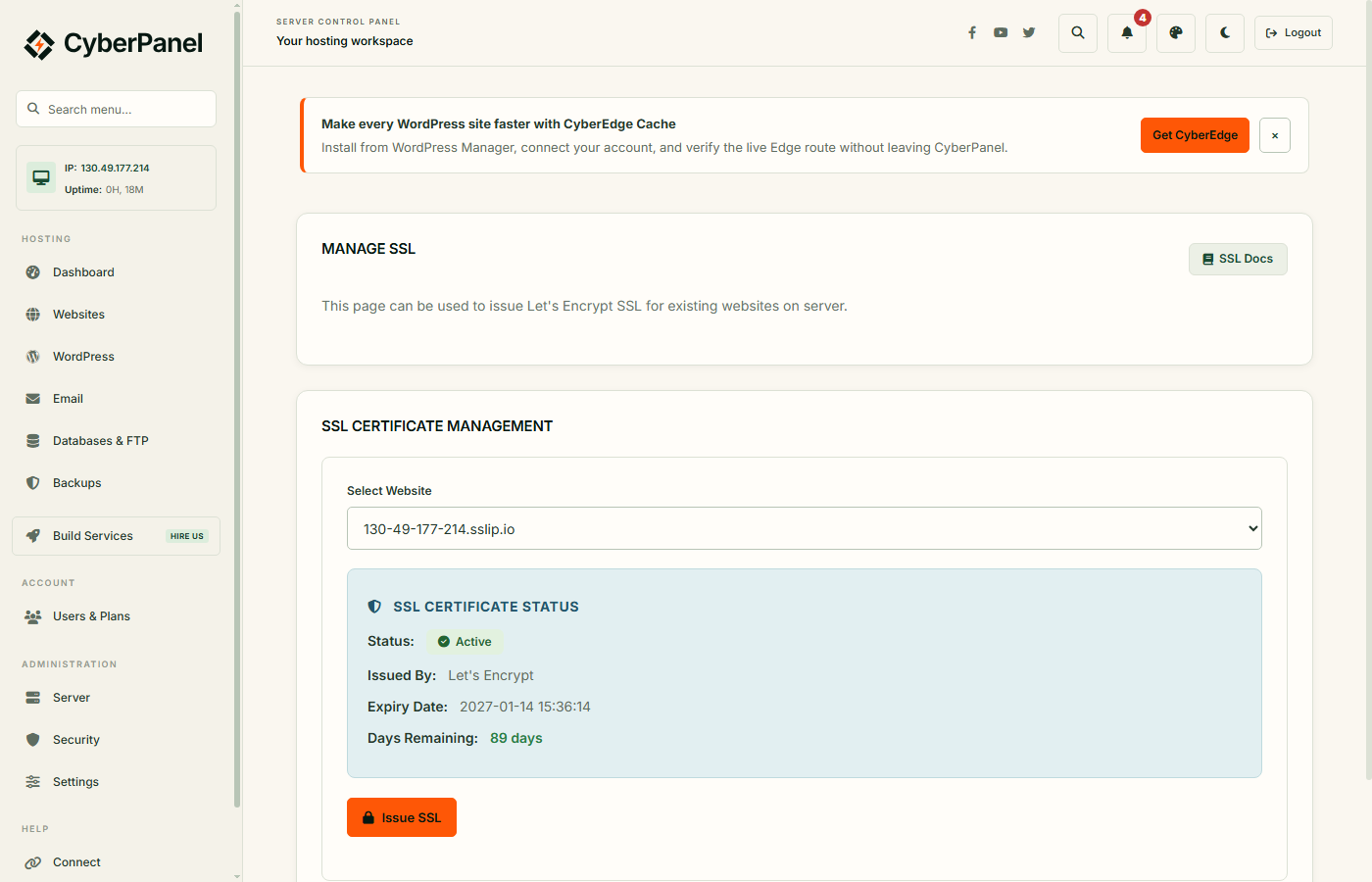Click the Uptime 0H, 18M text
Image resolution: width=1372 pixels, height=882 pixels.
(104, 190)
